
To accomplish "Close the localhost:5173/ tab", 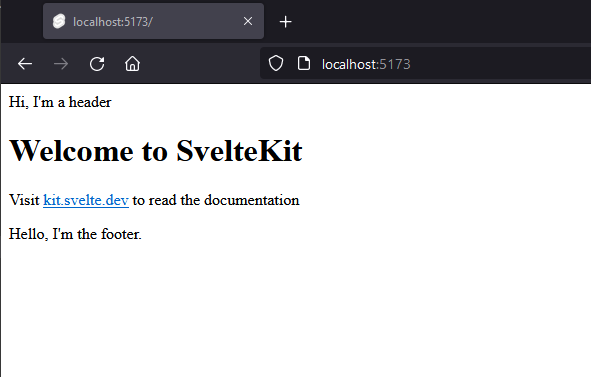I will (248, 21).
